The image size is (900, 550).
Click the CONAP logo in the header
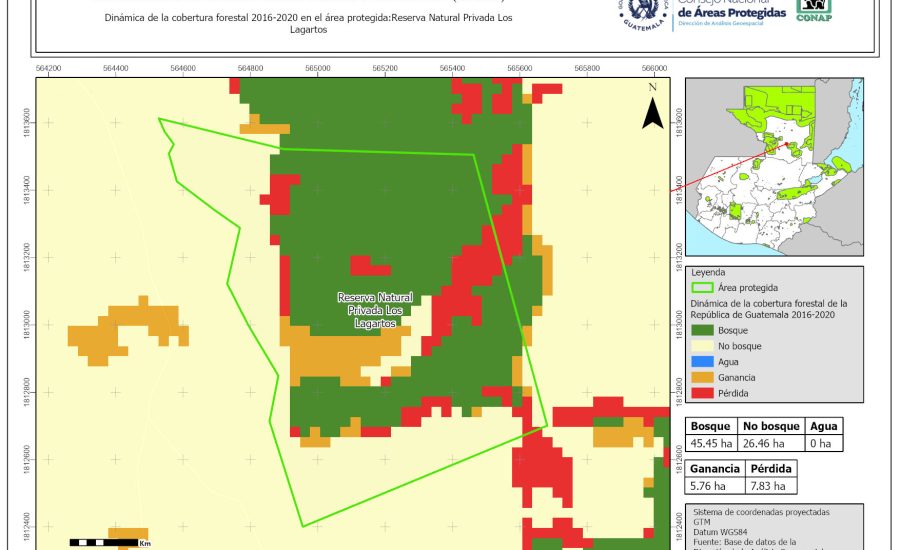pyautogui.click(x=813, y=10)
